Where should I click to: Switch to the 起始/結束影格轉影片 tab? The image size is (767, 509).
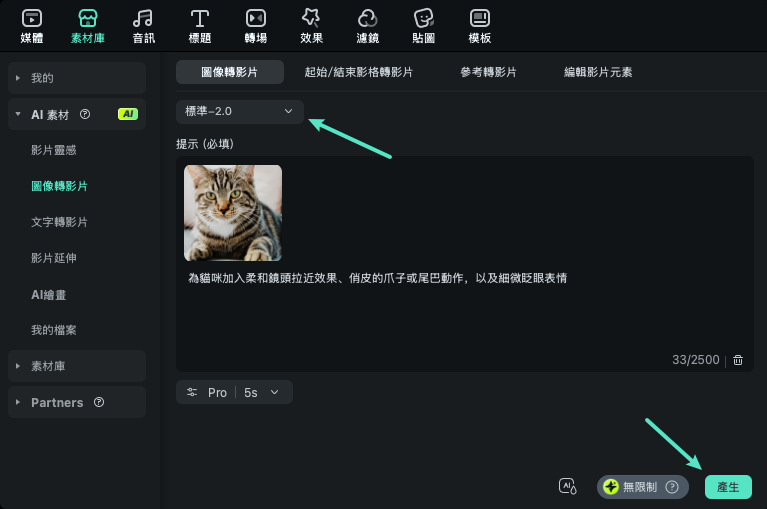tap(359, 72)
